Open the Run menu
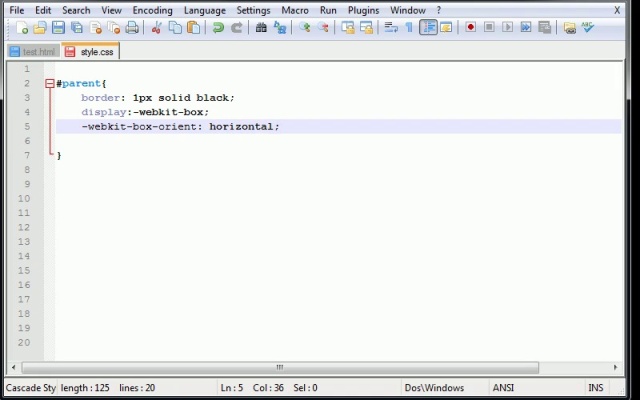The width and height of the screenshot is (640, 400). pyautogui.click(x=328, y=10)
